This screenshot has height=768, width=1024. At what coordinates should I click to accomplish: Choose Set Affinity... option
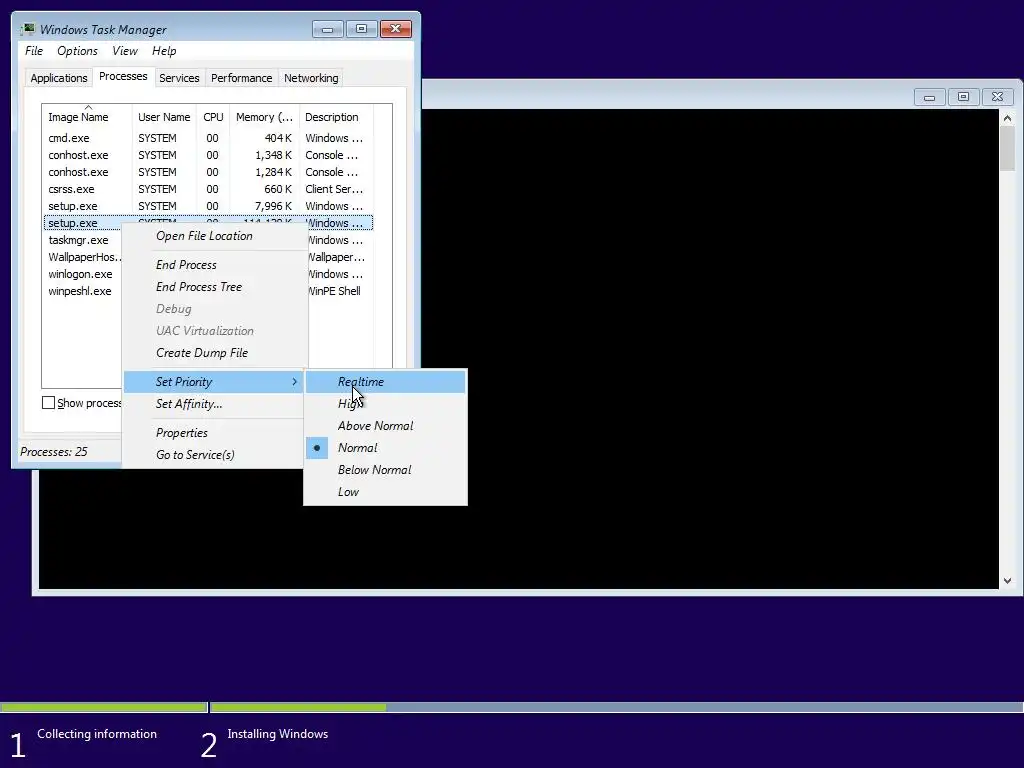[x=214, y=404]
